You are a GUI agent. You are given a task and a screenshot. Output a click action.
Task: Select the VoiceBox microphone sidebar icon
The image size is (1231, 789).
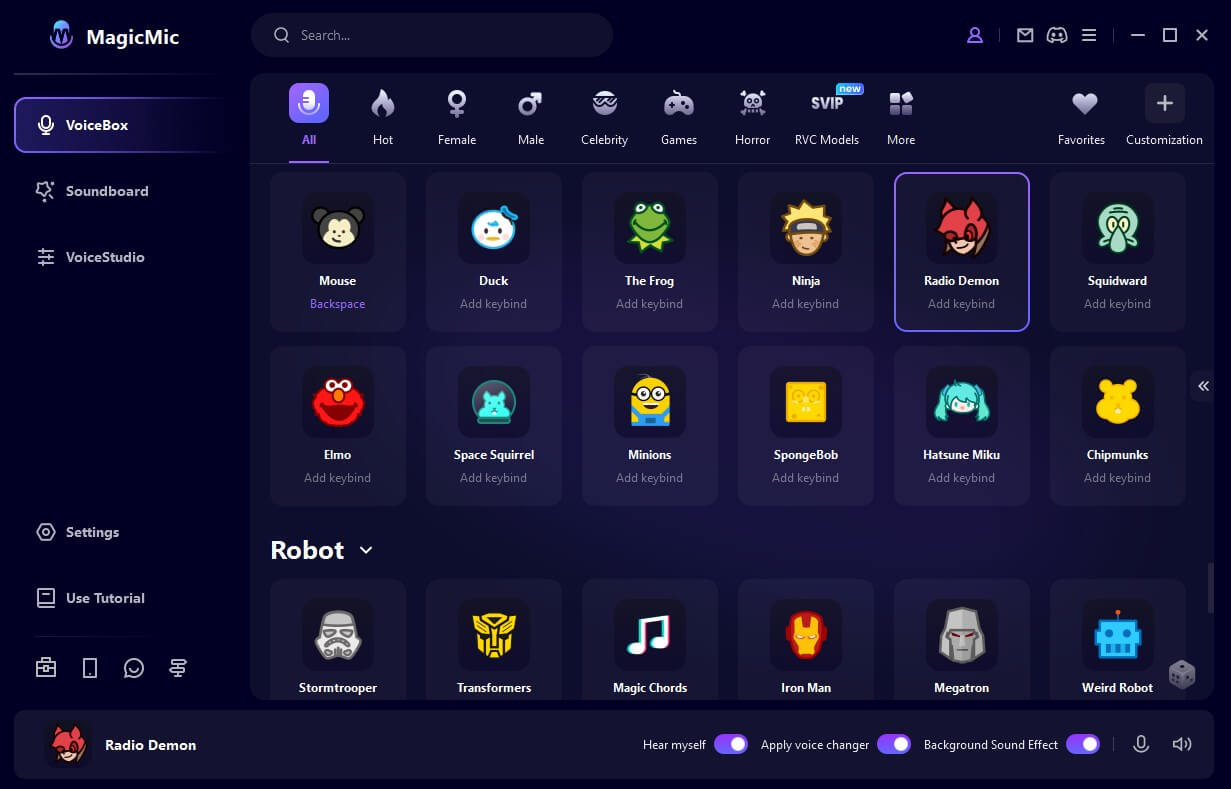coord(46,124)
